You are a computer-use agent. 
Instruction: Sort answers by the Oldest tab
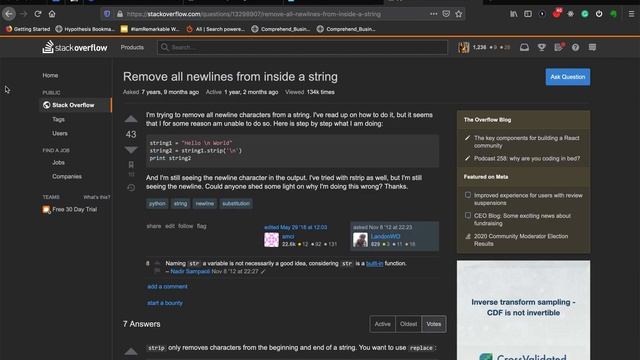pyautogui.click(x=409, y=324)
